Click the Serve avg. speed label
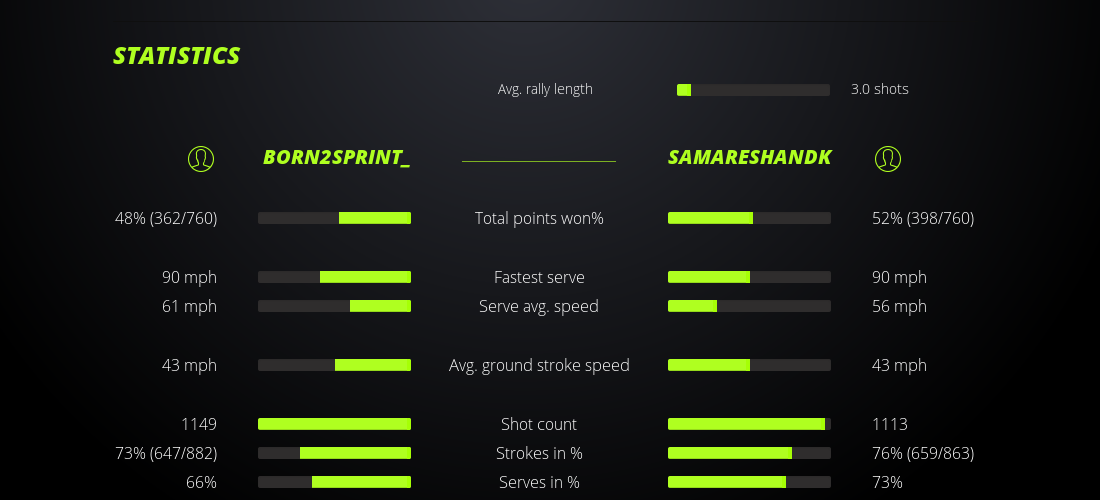The width and height of the screenshot is (1100, 500). [x=539, y=306]
